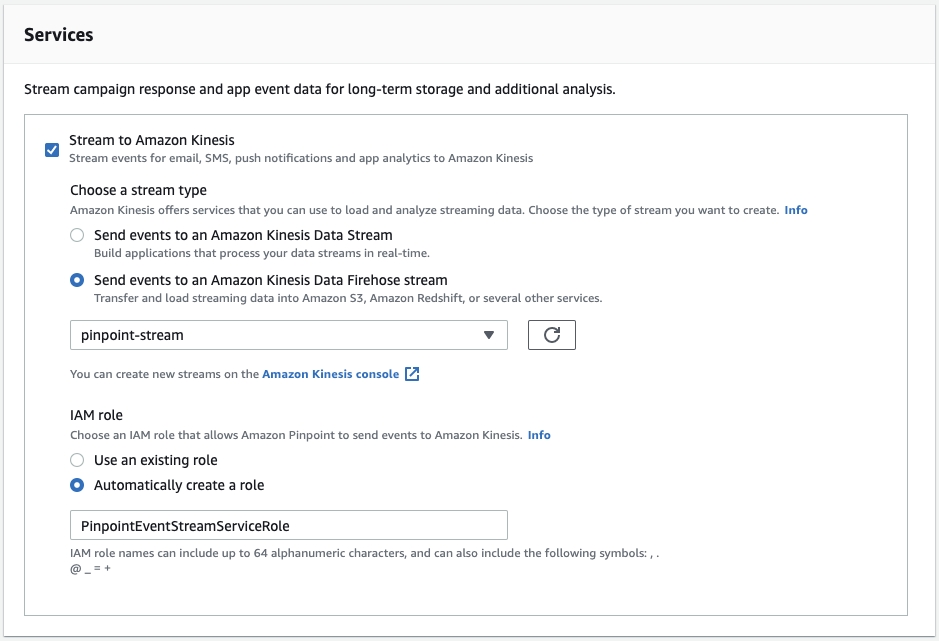Click the 'Send events to an Amazon Kinesis Data Stream' label
This screenshot has width=939, height=641.
click(243, 235)
